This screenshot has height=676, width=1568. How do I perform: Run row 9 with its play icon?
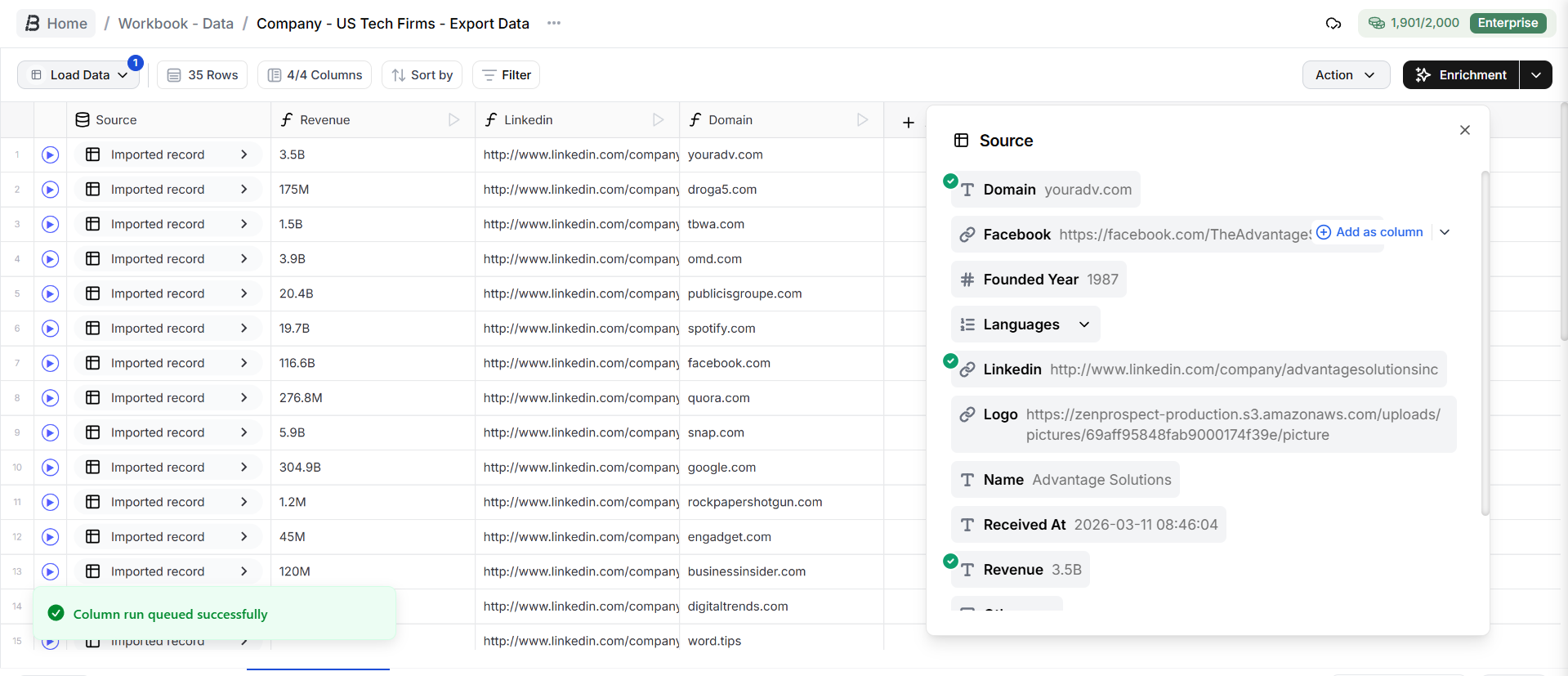point(50,432)
